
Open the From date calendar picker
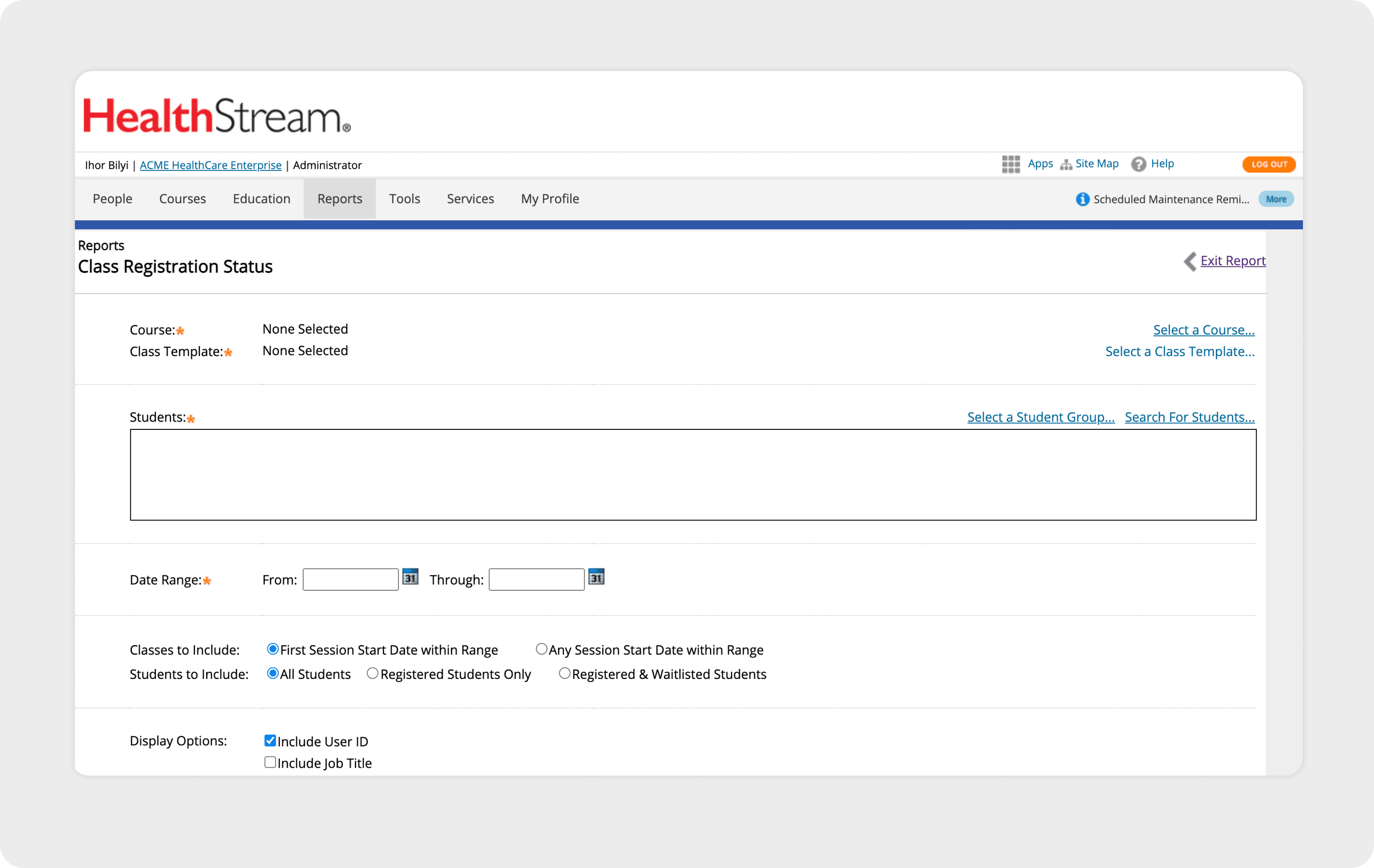(x=410, y=577)
